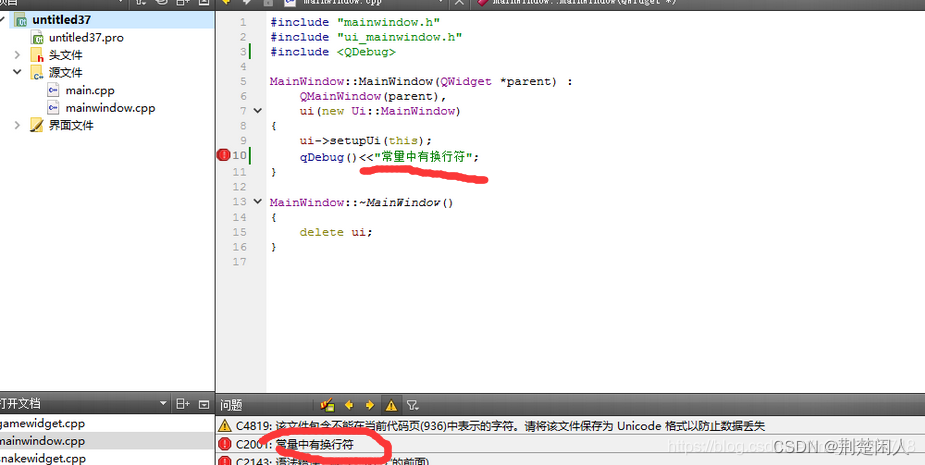Open mainwindow.cpp from open documents list

[x=107, y=441]
